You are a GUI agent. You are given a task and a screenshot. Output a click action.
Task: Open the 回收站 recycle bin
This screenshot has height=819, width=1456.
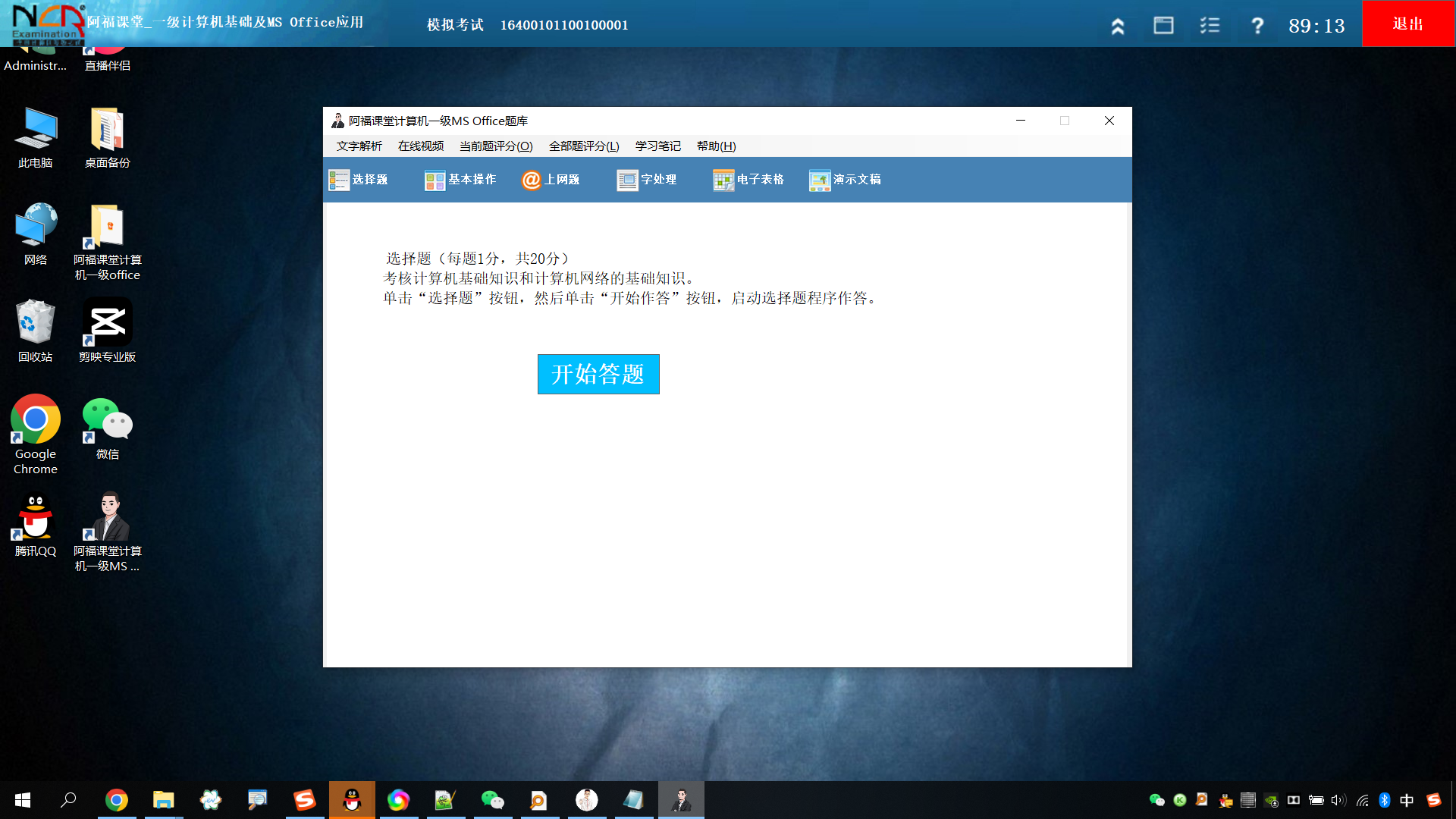click(x=35, y=322)
